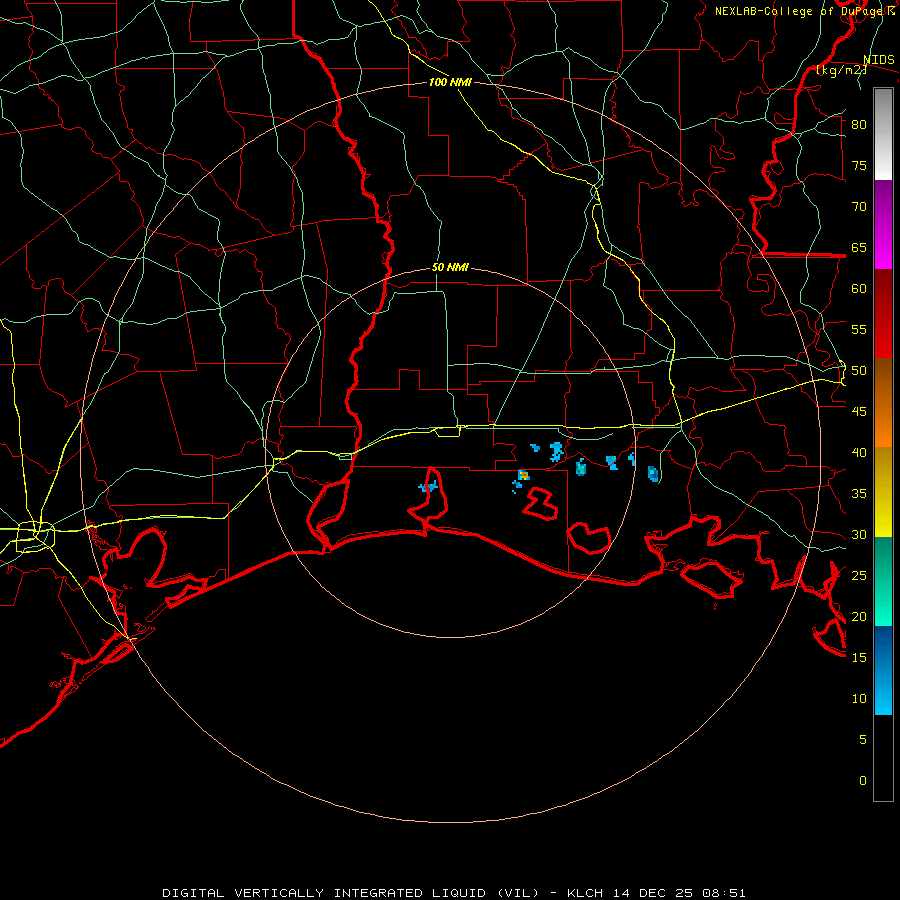This screenshot has width=900, height=900.
Task: Pick the white-gray top segment of color bar
Action: click(883, 134)
